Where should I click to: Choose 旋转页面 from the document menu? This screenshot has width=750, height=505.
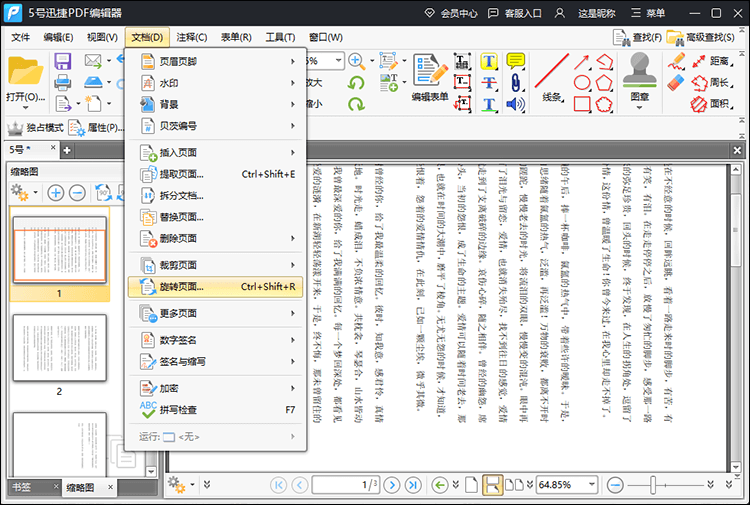tap(216, 287)
